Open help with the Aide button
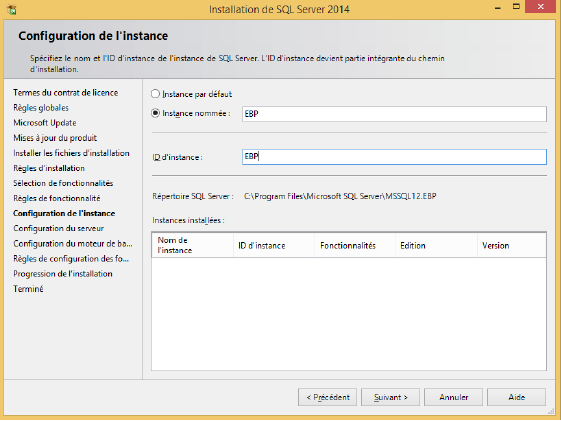 pos(516,397)
